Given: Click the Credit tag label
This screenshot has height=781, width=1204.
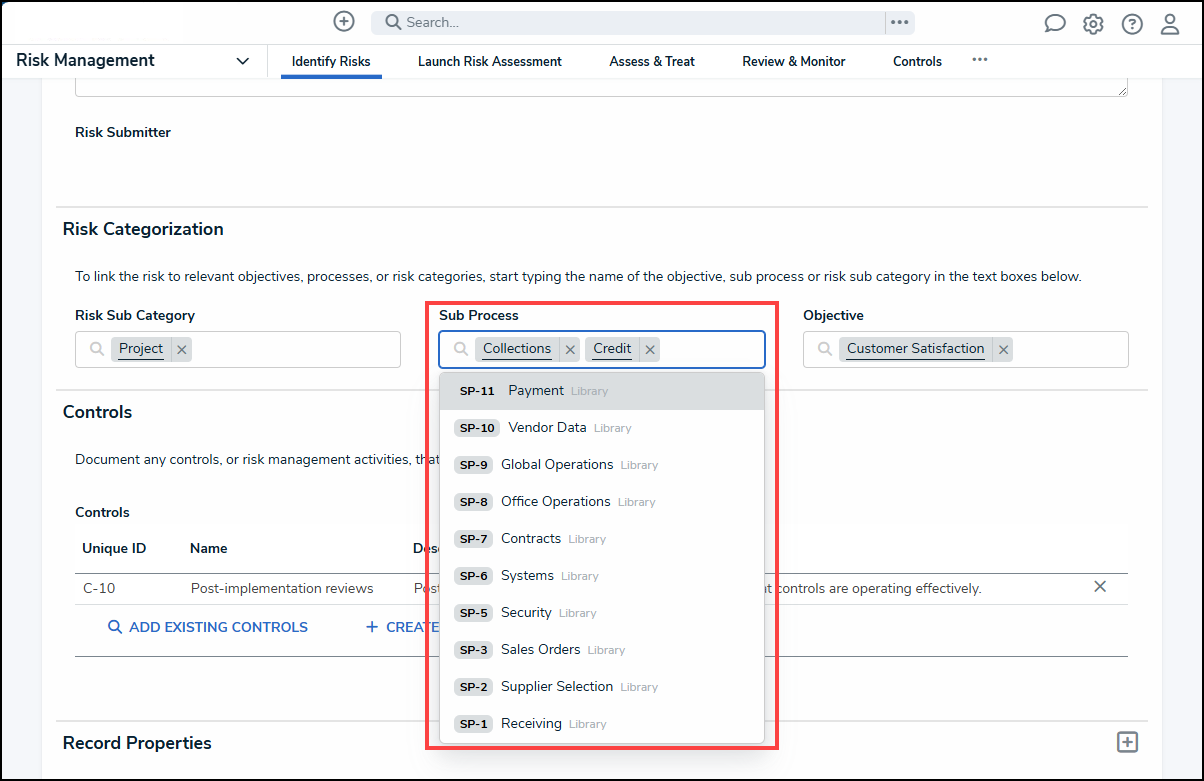Looking at the screenshot, I should coord(612,349).
